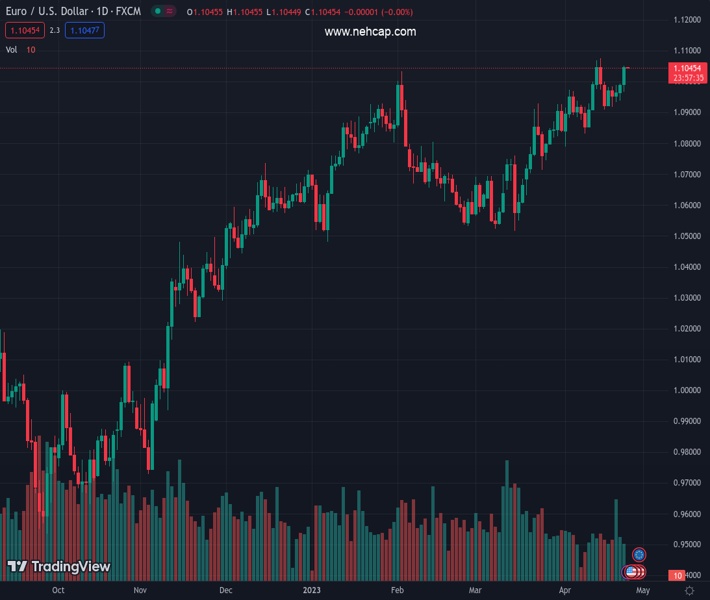Click the Vol indicator label
Screen dimensions: 710x600
tap(11, 49)
